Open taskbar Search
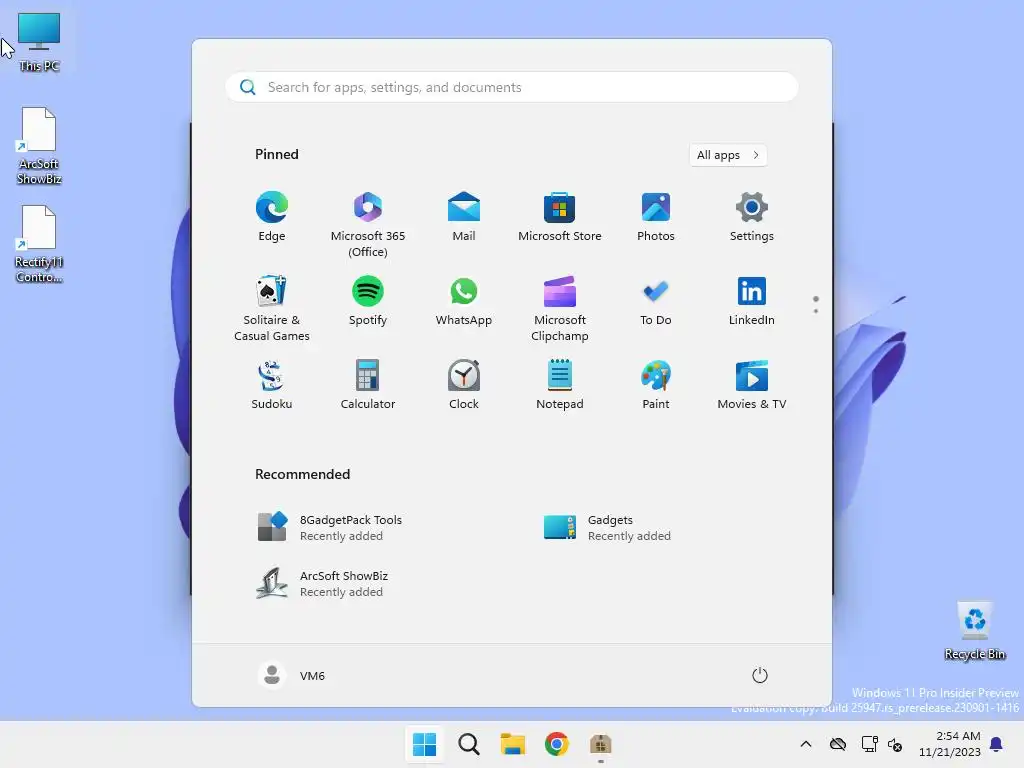Image resolution: width=1024 pixels, height=768 pixels. pyautogui.click(x=469, y=744)
